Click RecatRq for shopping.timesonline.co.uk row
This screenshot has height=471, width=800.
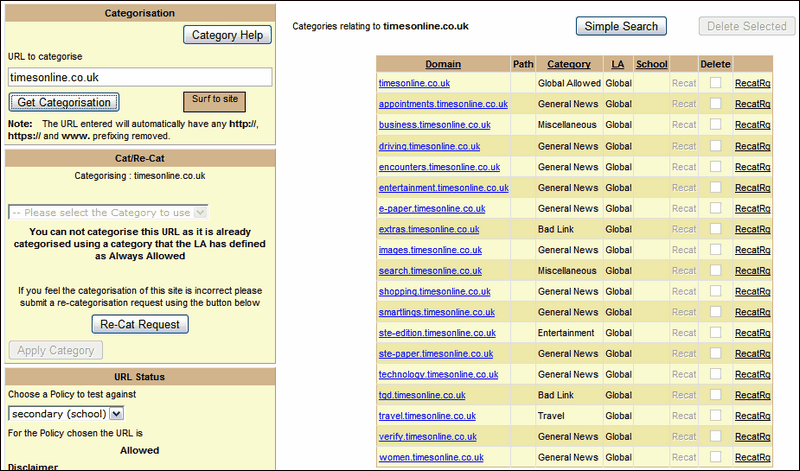click(x=753, y=292)
